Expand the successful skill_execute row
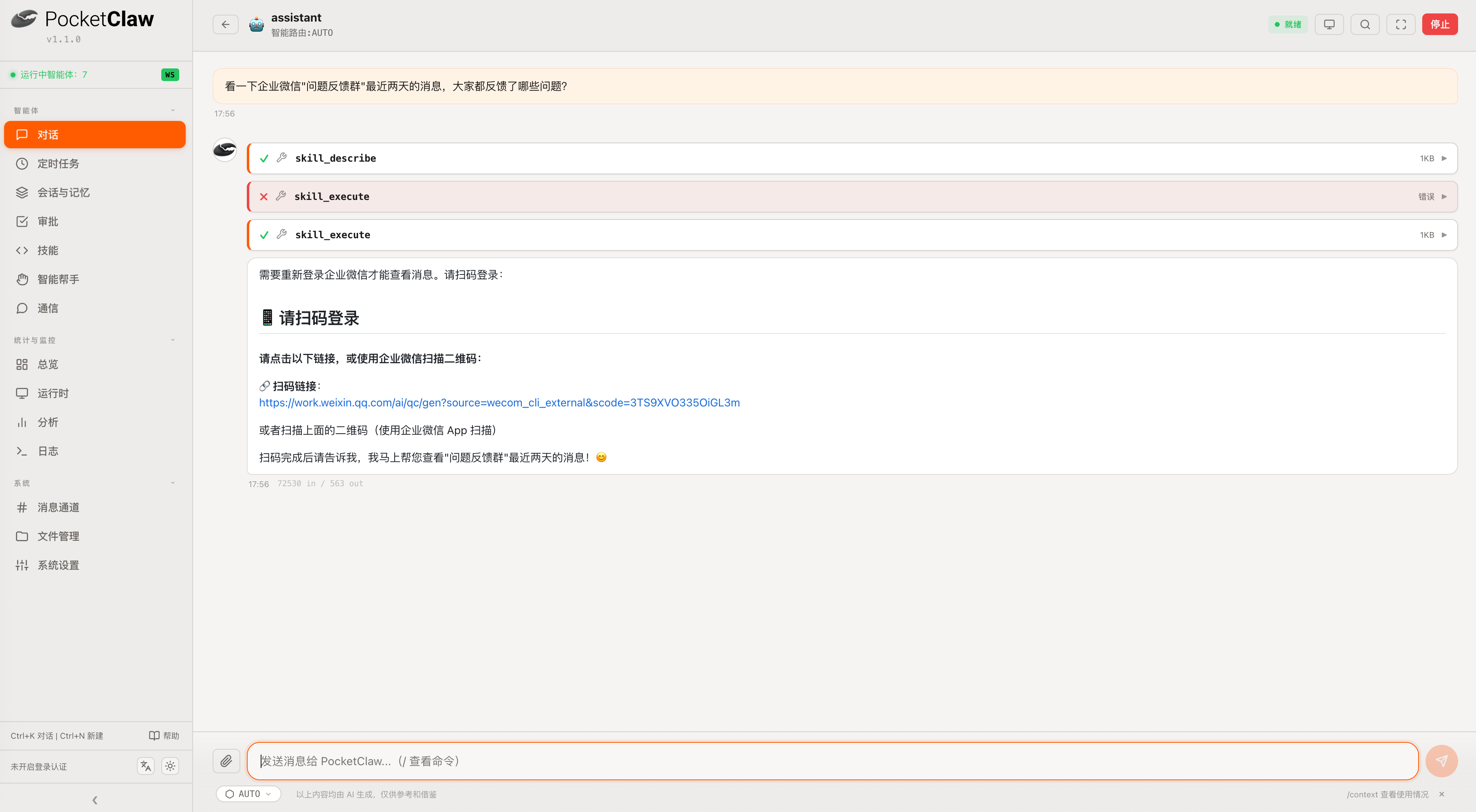 click(852, 235)
